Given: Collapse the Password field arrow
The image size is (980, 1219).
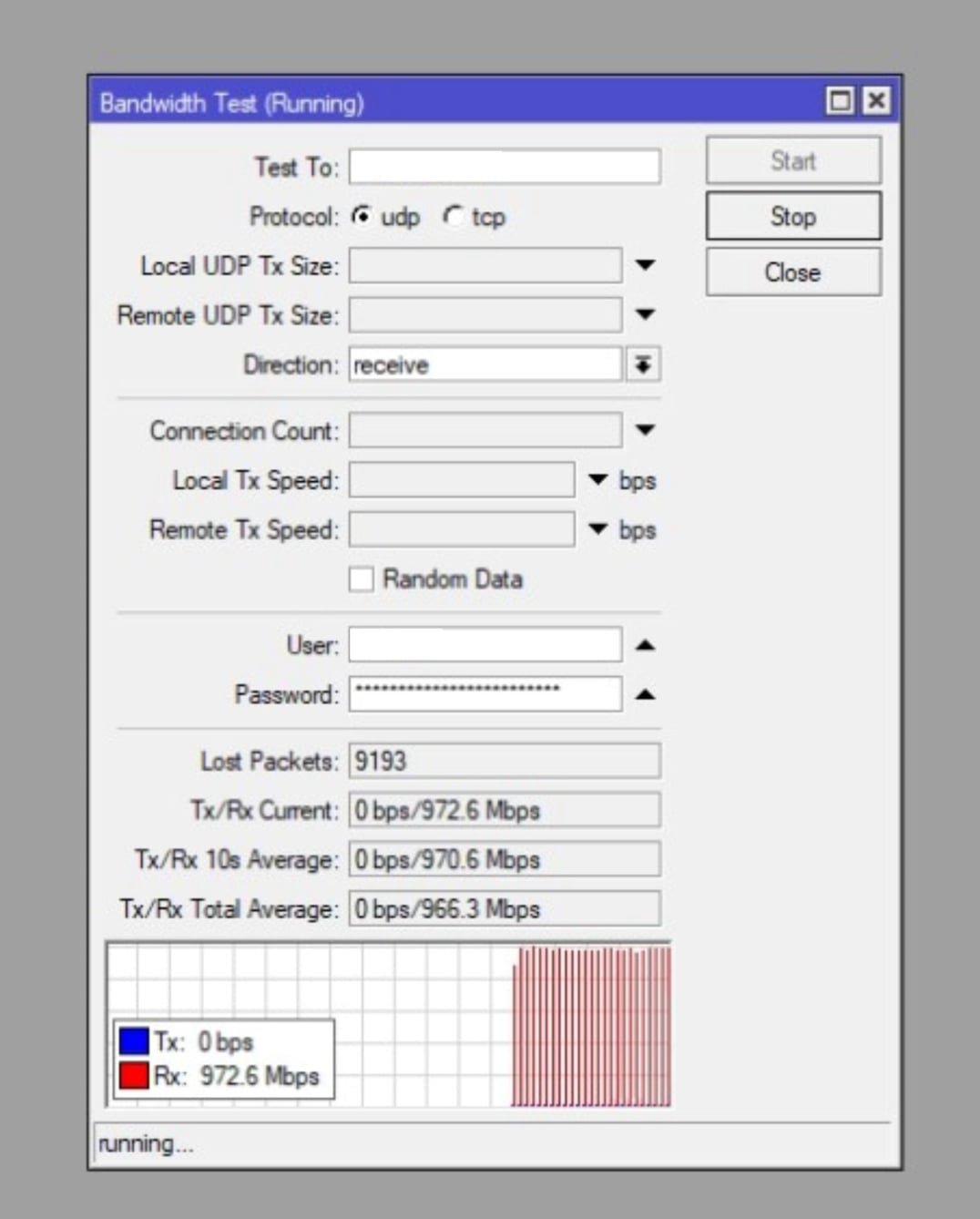Looking at the screenshot, I should click(645, 694).
